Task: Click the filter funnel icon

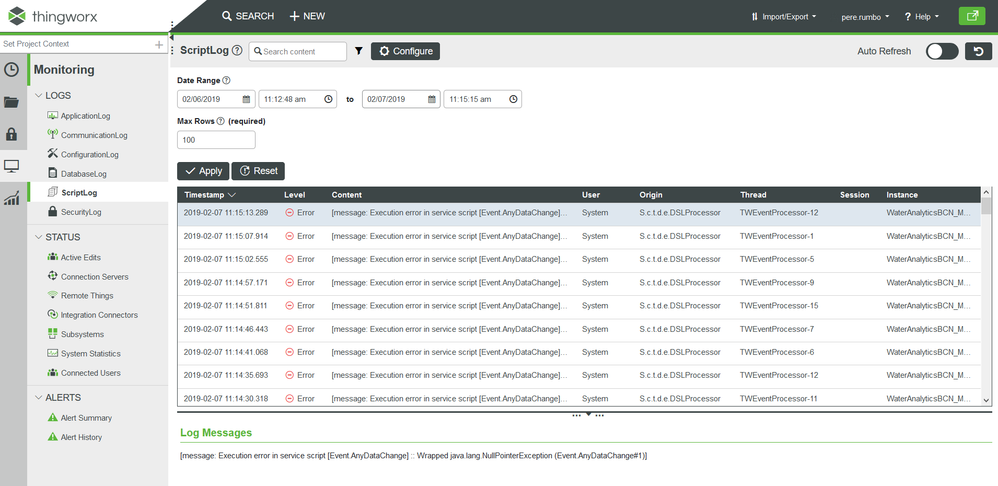Action: [x=358, y=51]
